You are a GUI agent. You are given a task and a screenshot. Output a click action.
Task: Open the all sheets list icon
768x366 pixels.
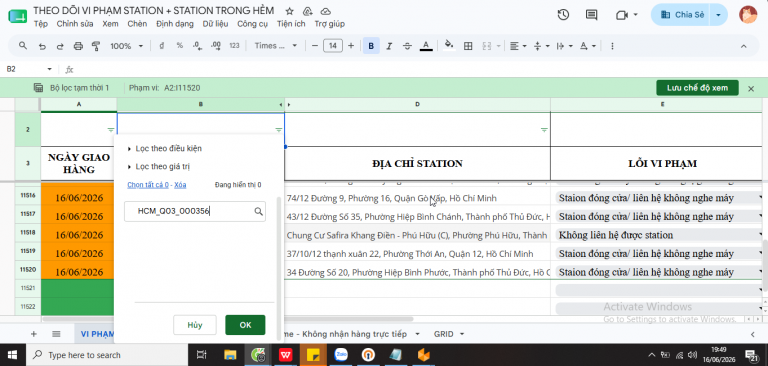click(56, 334)
